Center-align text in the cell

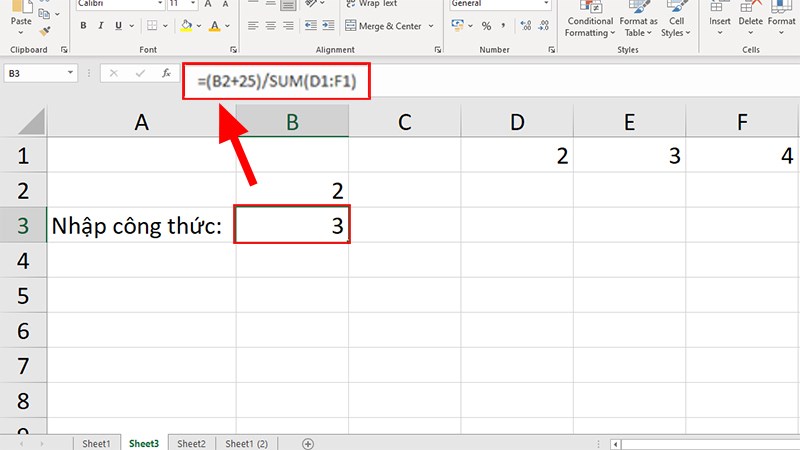(271, 26)
